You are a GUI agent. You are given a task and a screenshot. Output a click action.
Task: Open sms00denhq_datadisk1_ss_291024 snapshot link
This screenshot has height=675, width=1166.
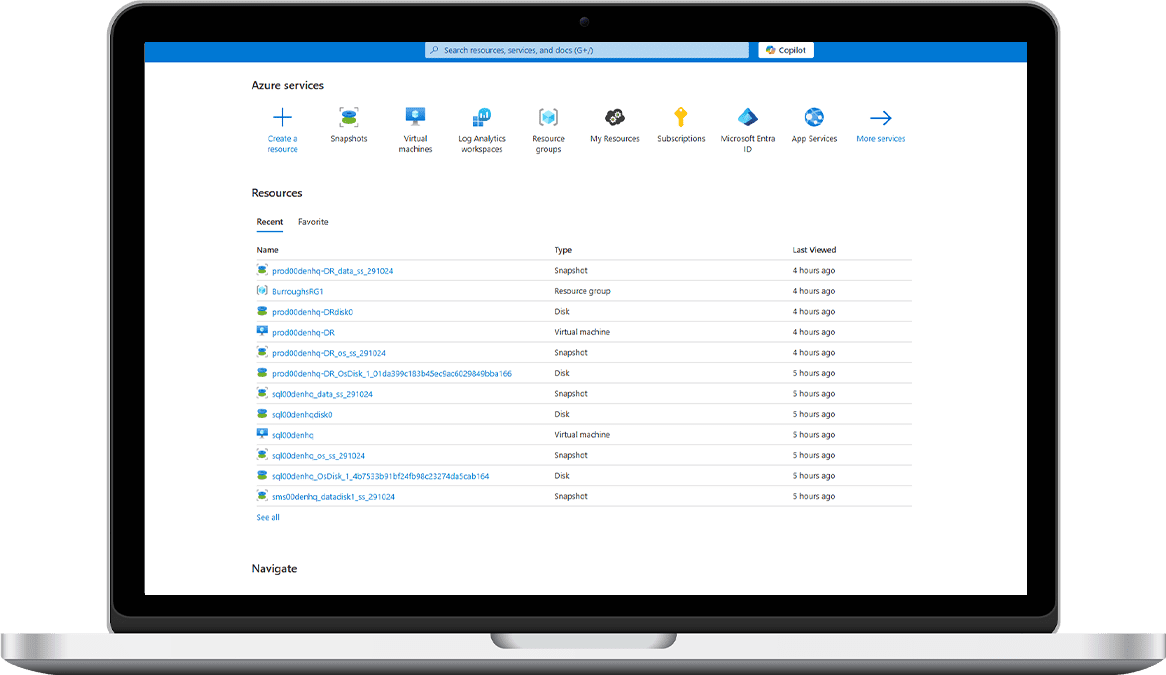(x=333, y=497)
